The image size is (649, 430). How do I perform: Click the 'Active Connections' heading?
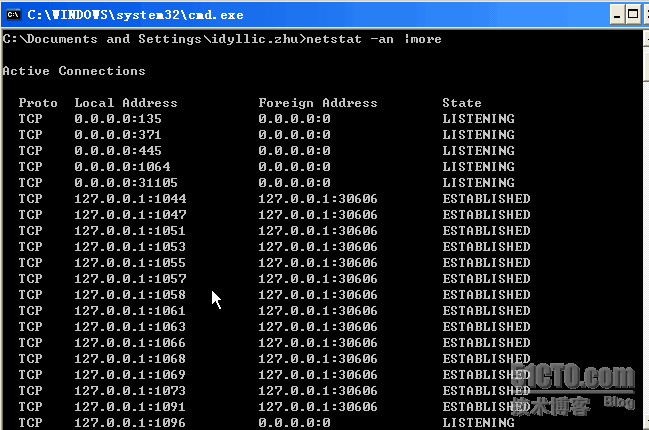point(74,71)
